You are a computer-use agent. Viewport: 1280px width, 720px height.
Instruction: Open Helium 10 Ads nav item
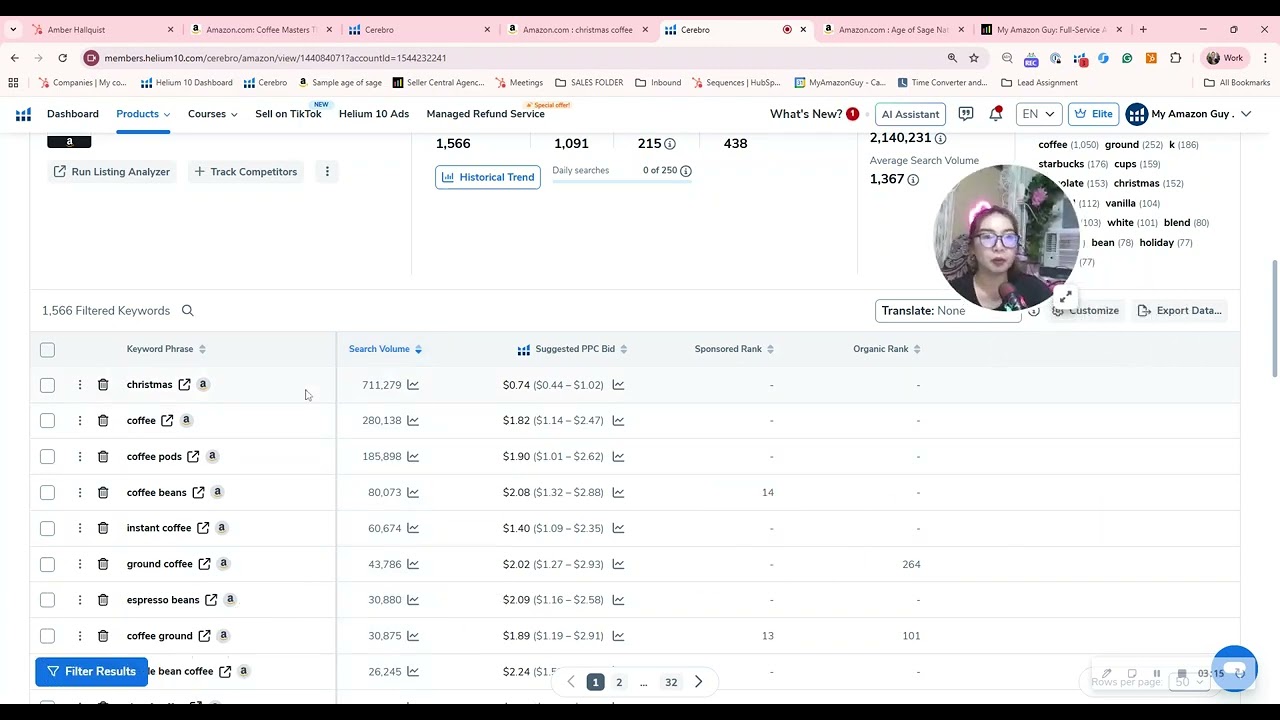(x=374, y=114)
